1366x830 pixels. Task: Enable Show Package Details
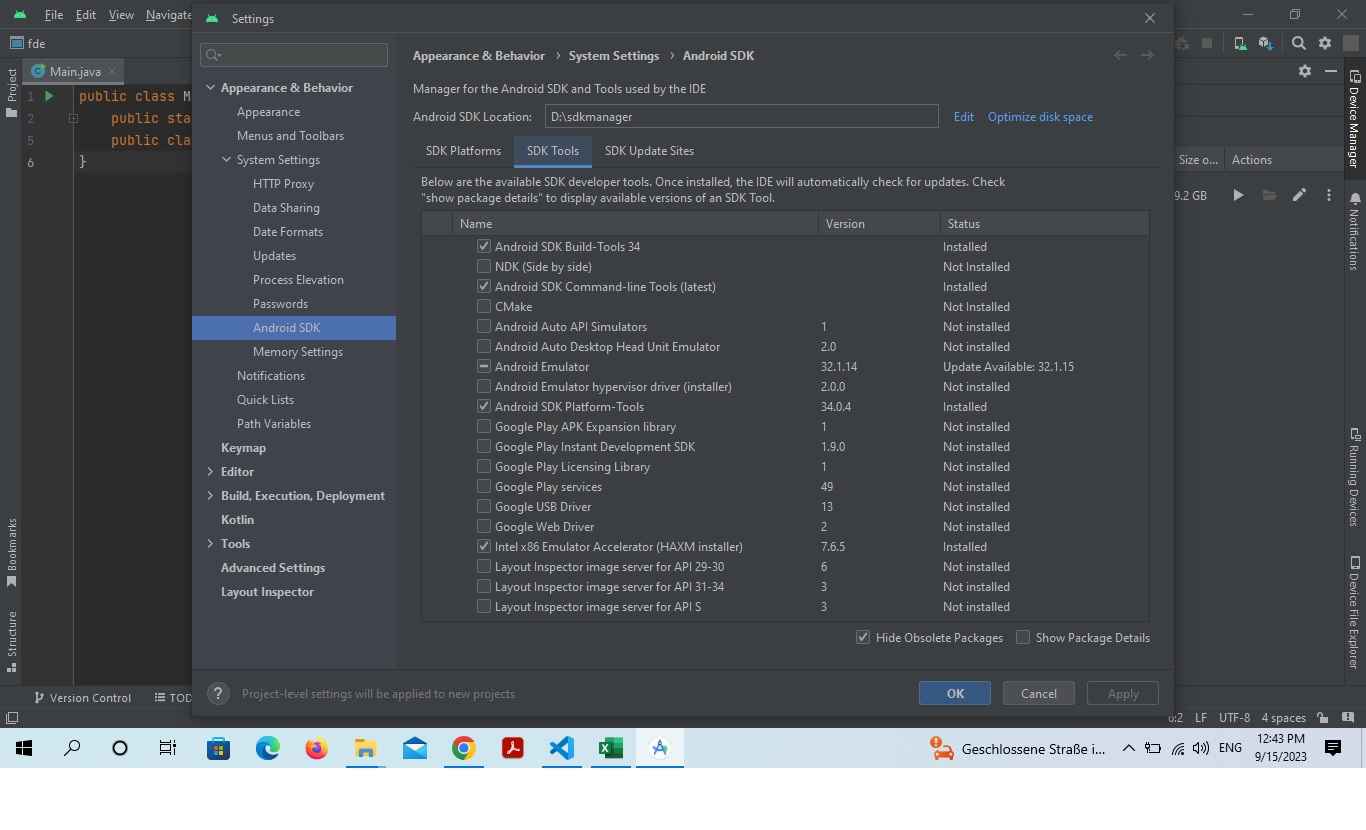tap(1023, 637)
